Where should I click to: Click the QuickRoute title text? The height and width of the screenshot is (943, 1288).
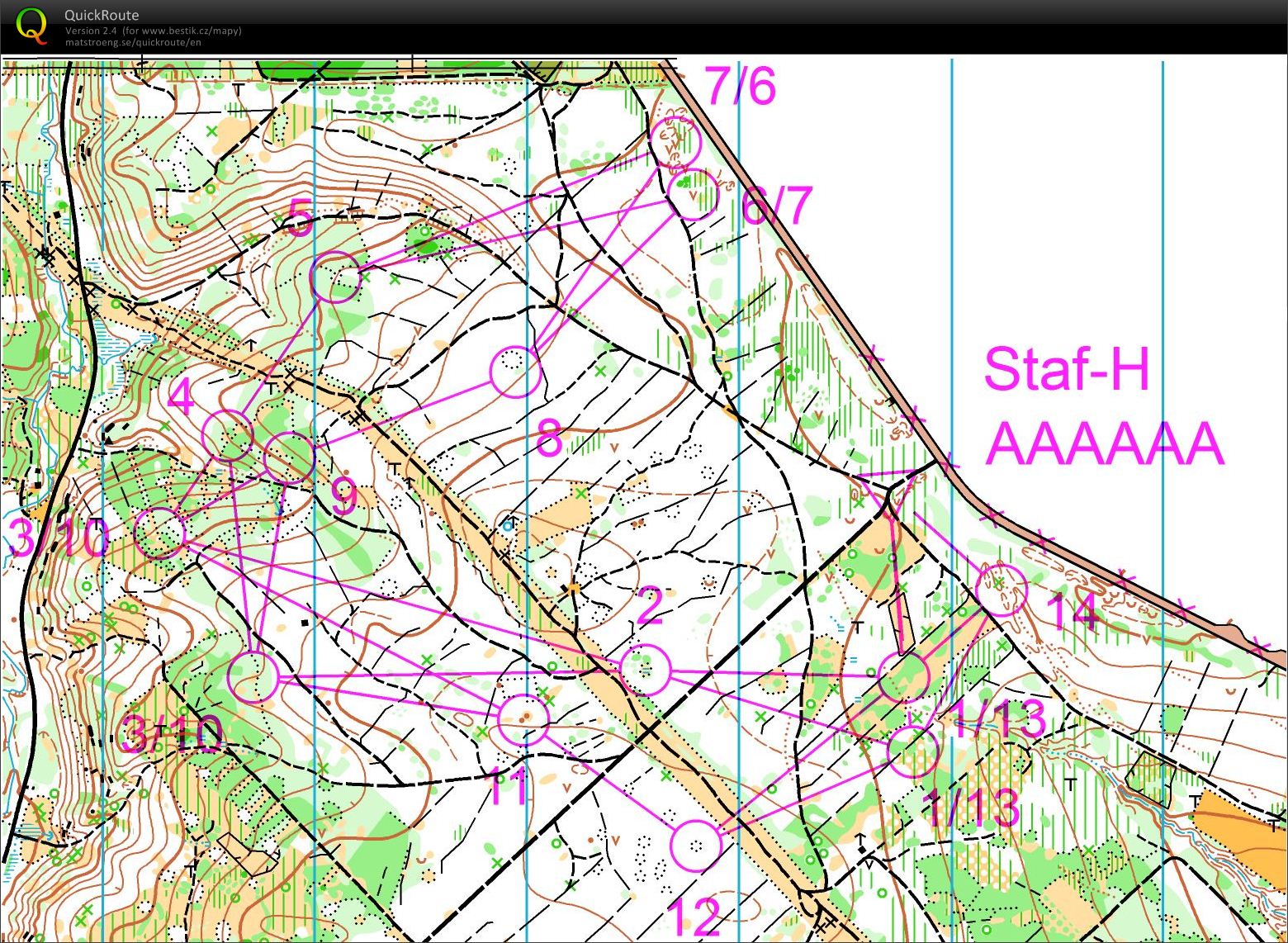tap(102, 15)
